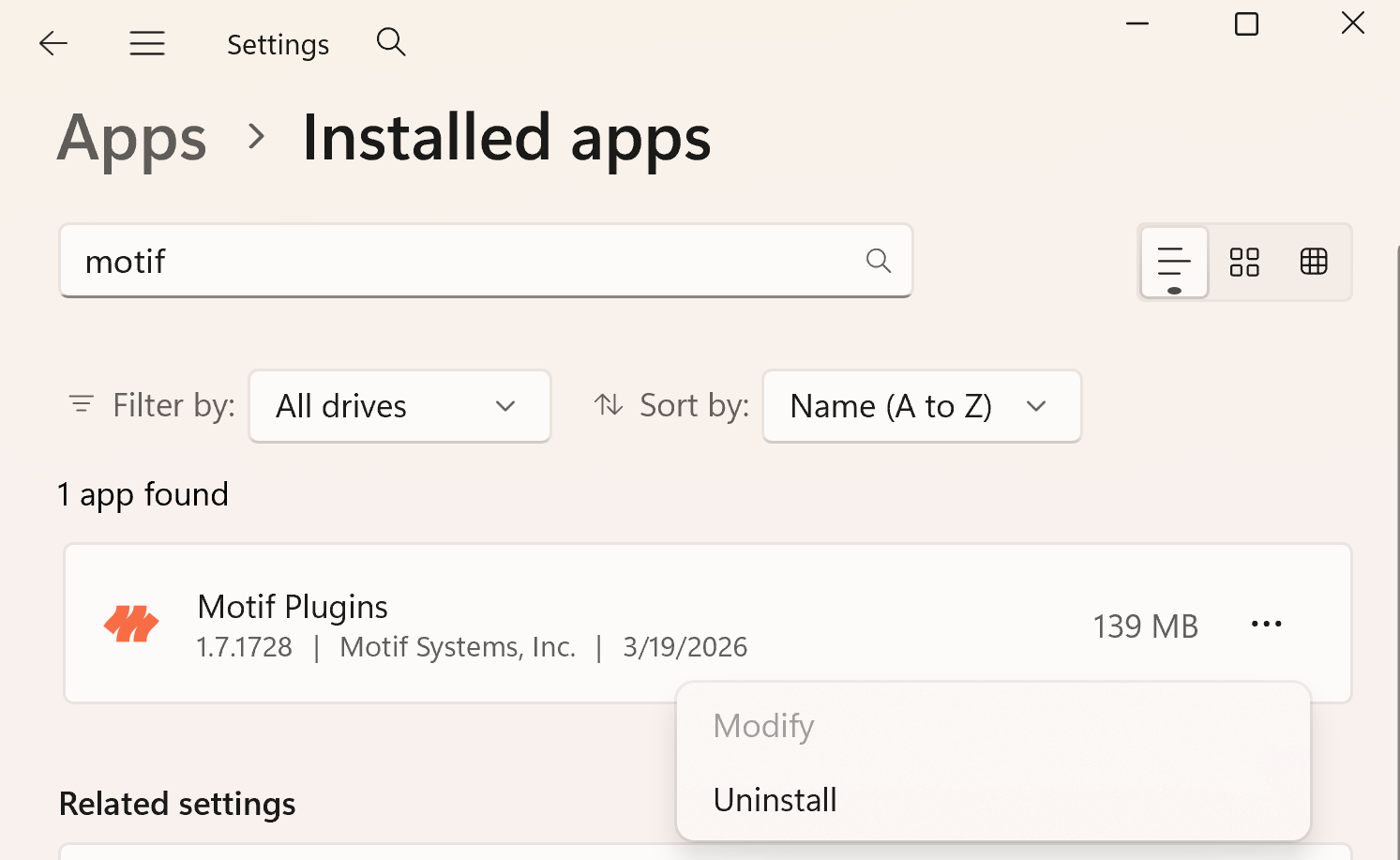Minimize the Settings window
Screen dimensions: 1400x860
[x=1137, y=24]
